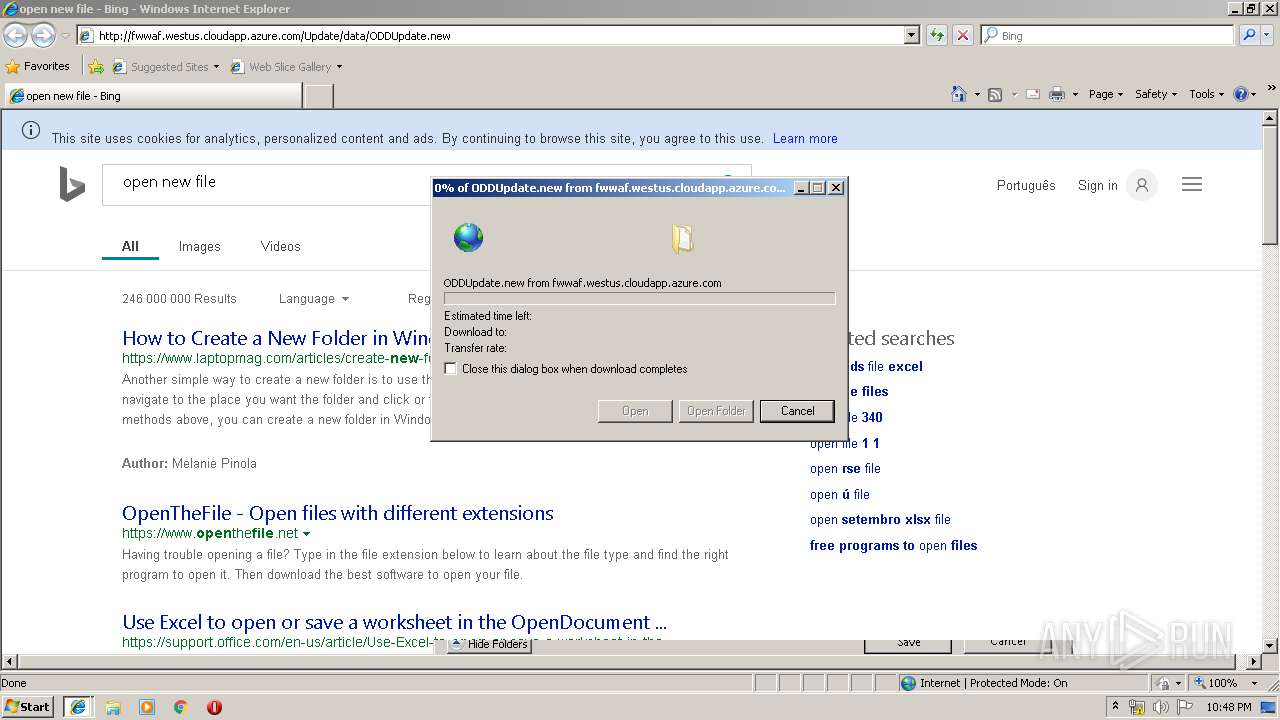The width and height of the screenshot is (1280, 720).
Task: Click the red Stop loading icon
Action: pos(963,36)
